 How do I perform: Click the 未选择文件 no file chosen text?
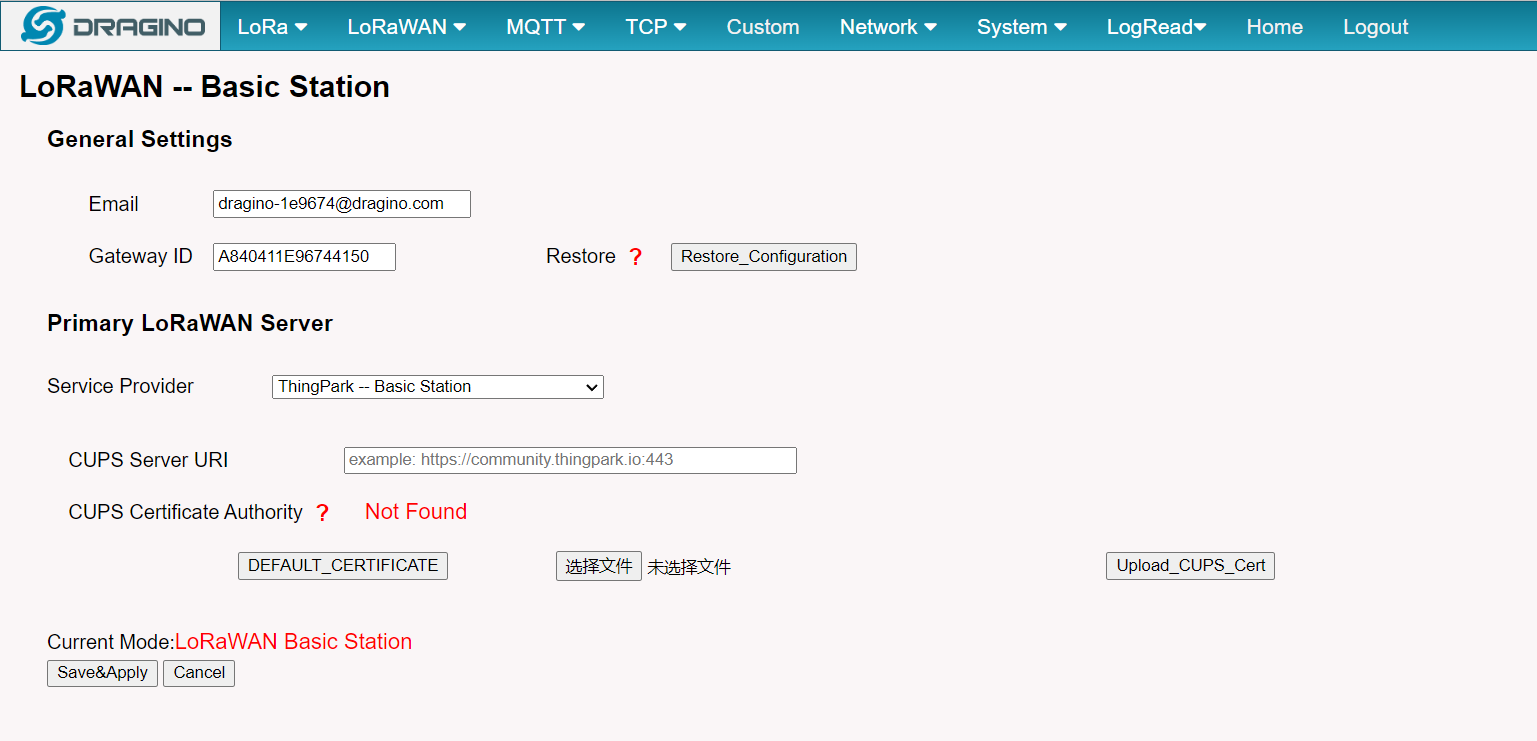(x=689, y=567)
